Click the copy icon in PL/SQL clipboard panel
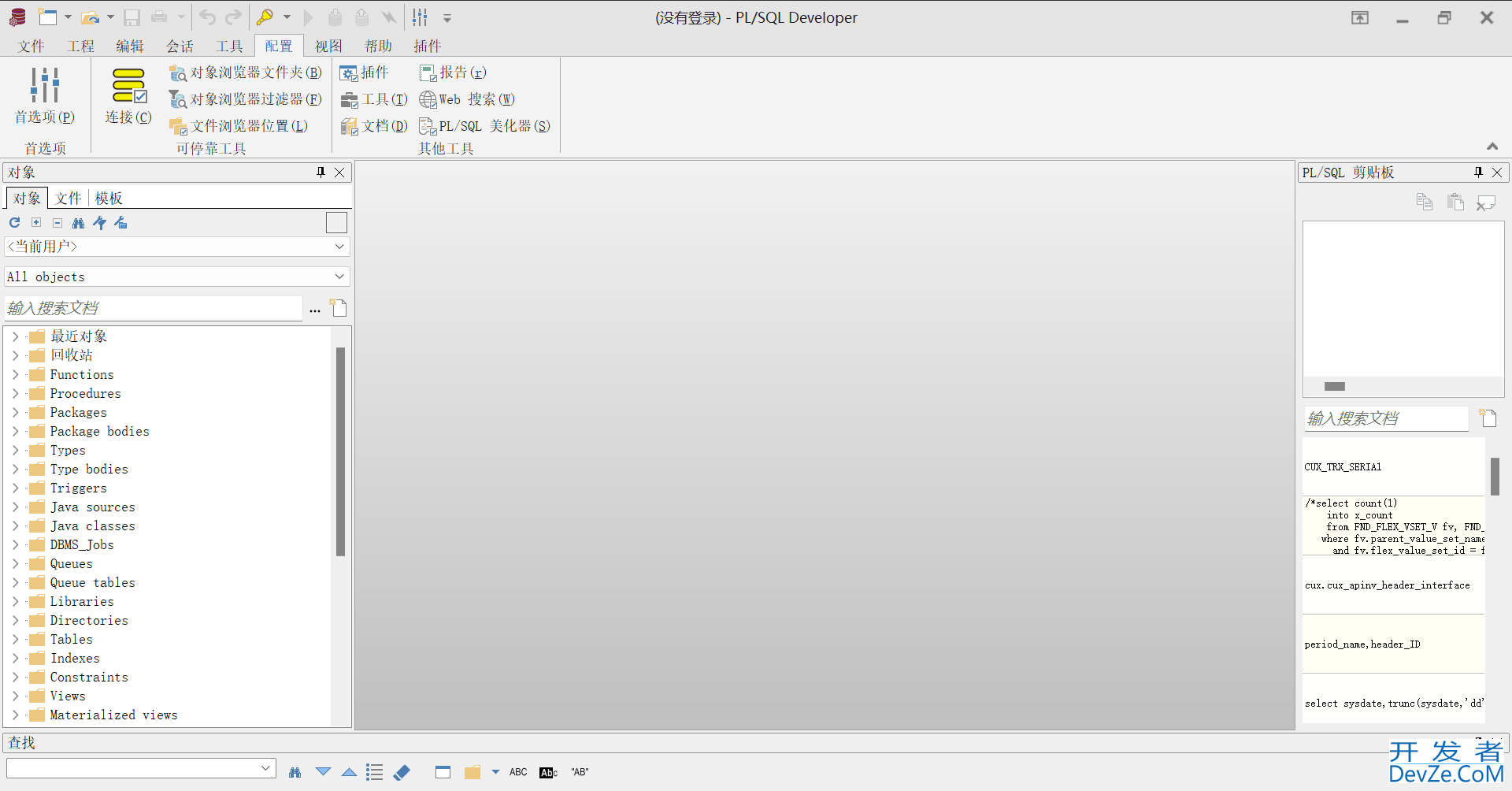This screenshot has height=791, width=1512. pyautogui.click(x=1424, y=202)
